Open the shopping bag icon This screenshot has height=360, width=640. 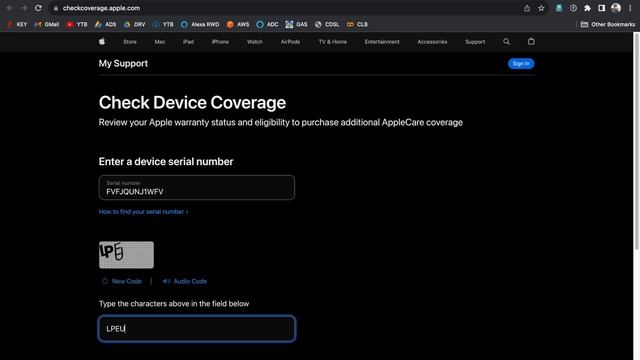pyautogui.click(x=531, y=42)
